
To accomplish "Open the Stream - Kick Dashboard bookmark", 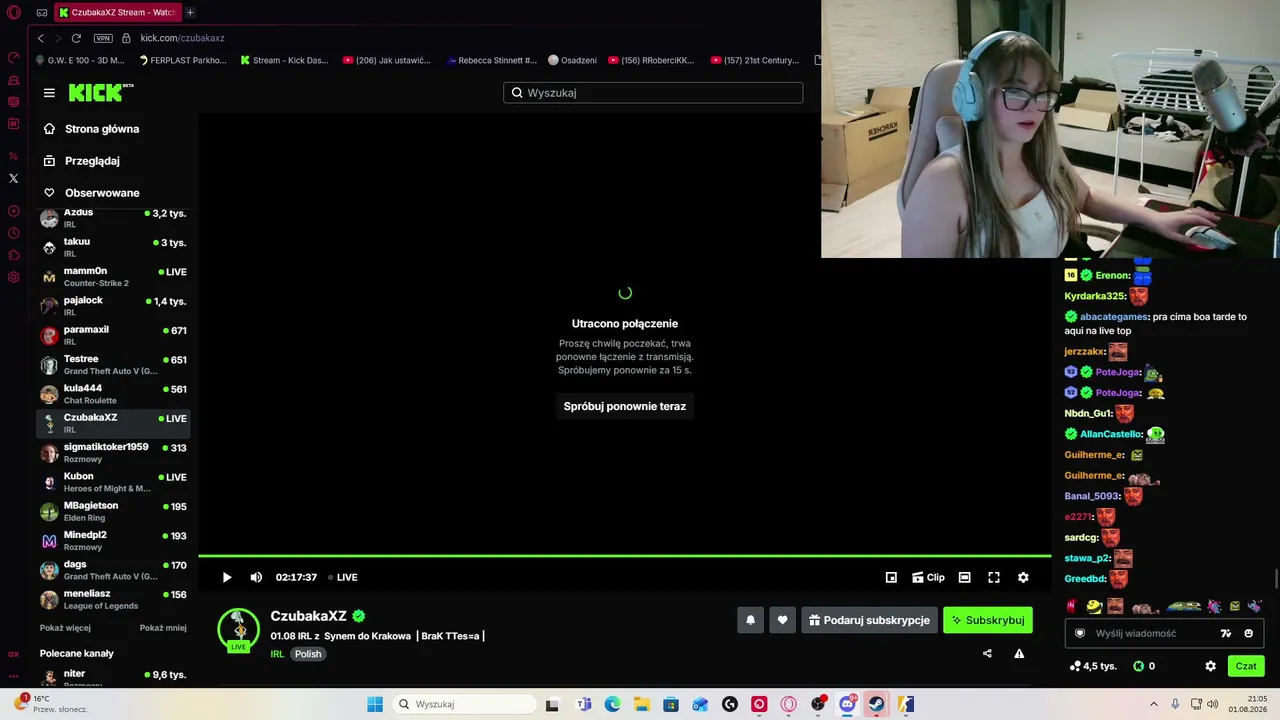I will (x=284, y=60).
